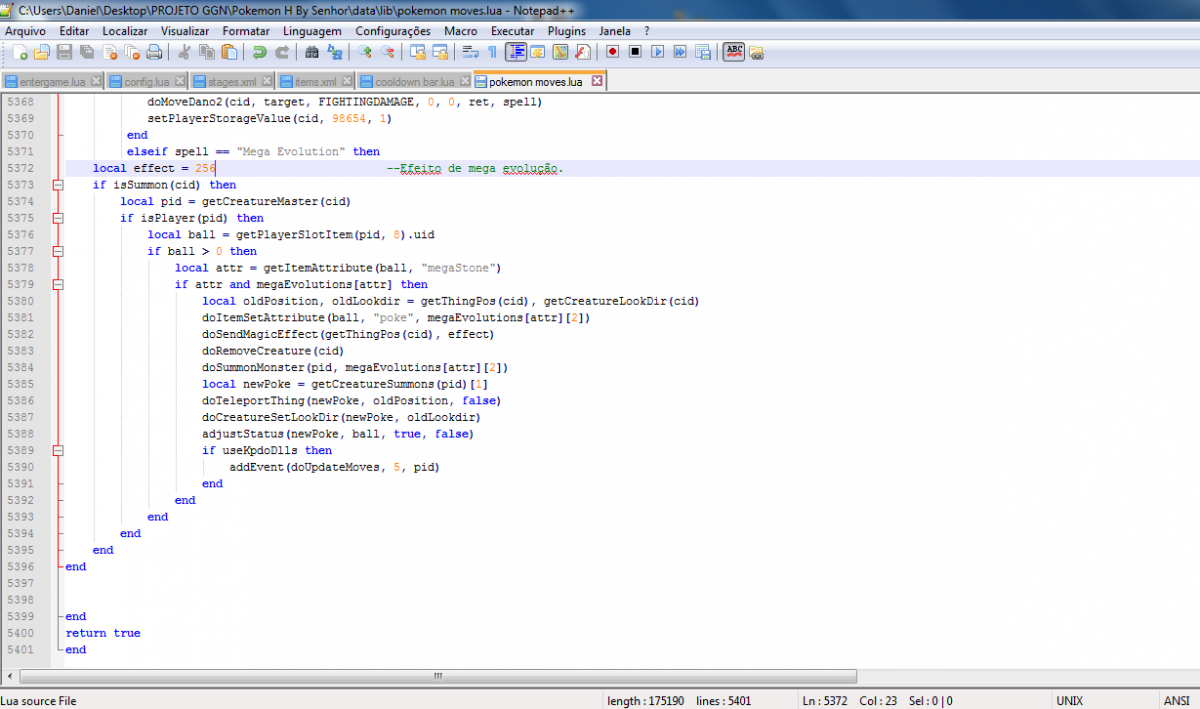Toggle macro recording with red dot
The image size is (1200, 709).
tap(612, 51)
